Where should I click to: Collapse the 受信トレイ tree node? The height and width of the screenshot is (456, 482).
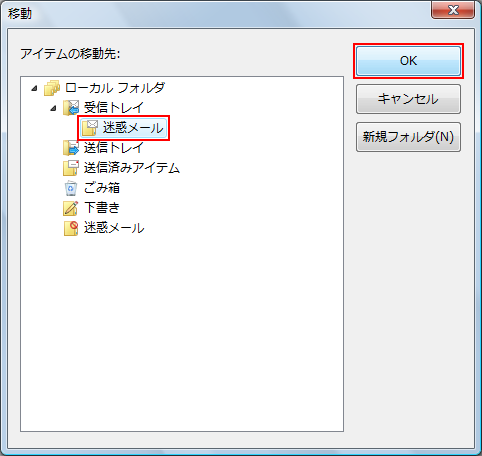tap(53, 108)
